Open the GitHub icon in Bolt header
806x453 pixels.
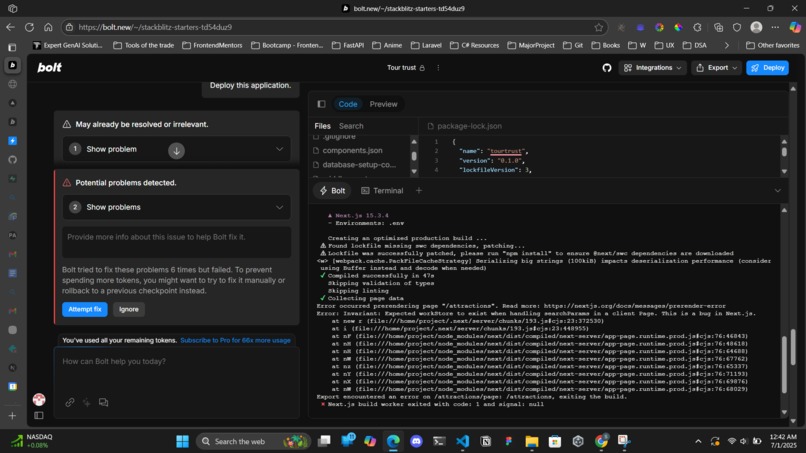pyautogui.click(x=607, y=68)
